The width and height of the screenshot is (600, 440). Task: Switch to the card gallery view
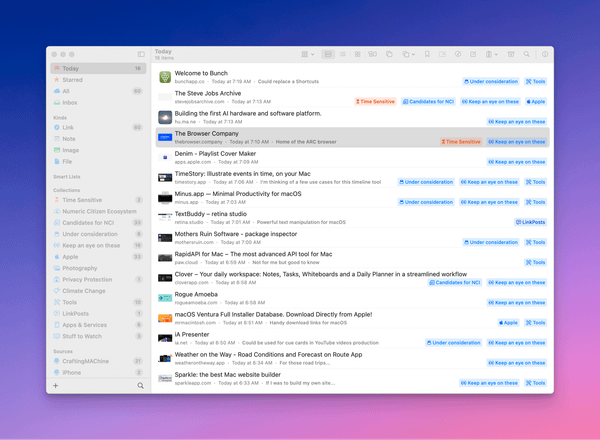click(372, 54)
